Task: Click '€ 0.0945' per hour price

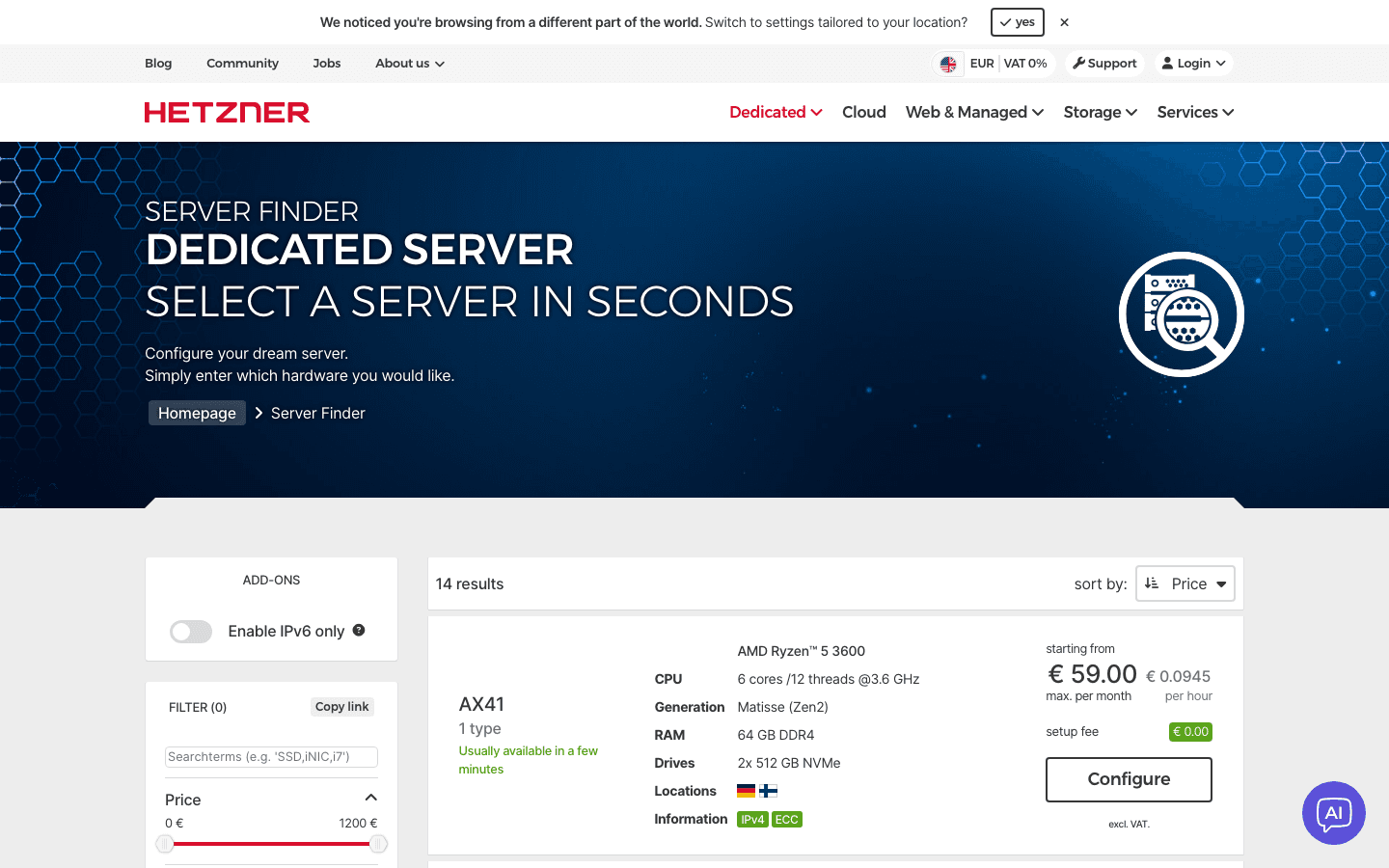Action: click(x=1178, y=676)
